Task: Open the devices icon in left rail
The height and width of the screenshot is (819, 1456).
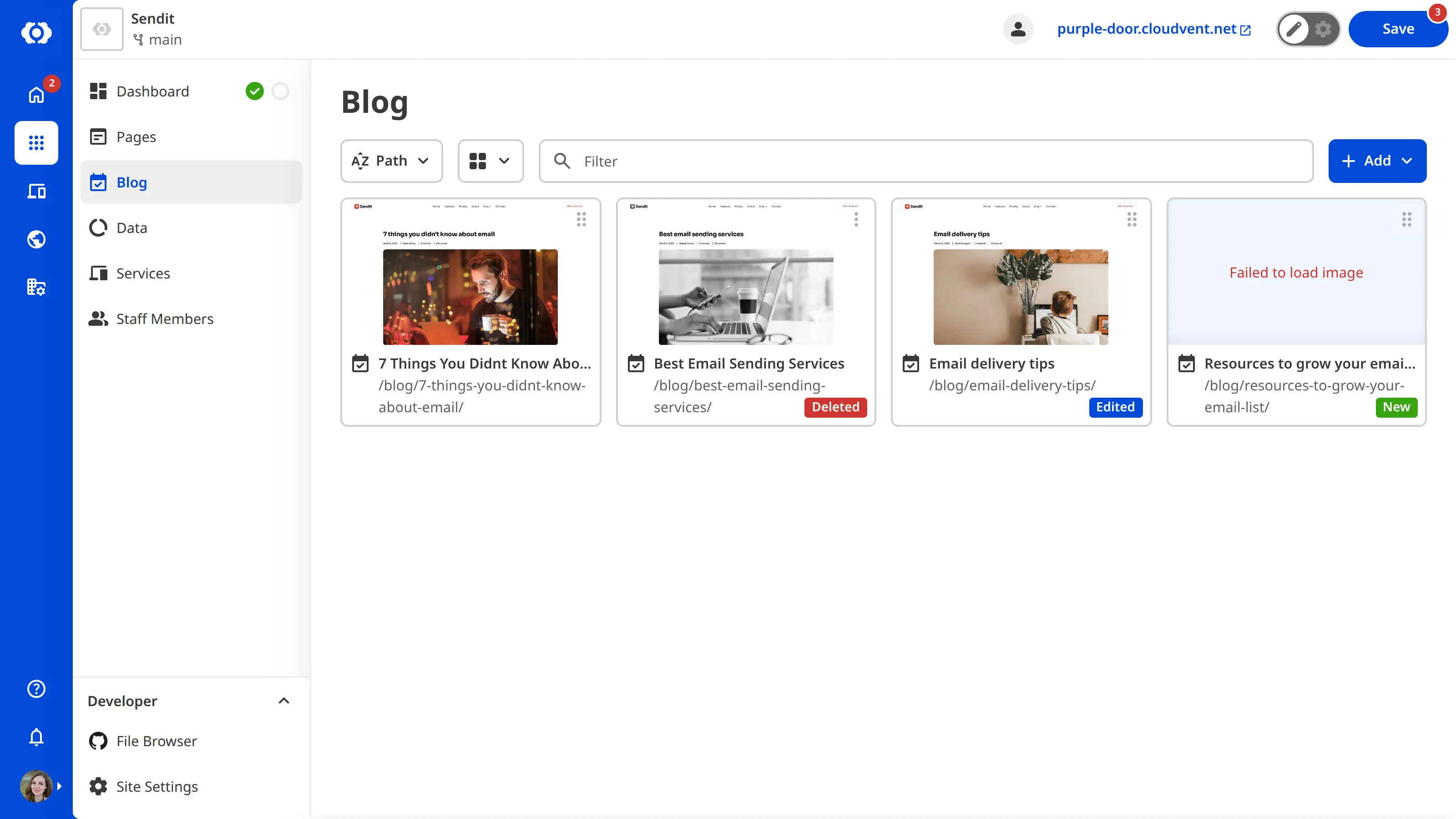Action: click(x=36, y=191)
